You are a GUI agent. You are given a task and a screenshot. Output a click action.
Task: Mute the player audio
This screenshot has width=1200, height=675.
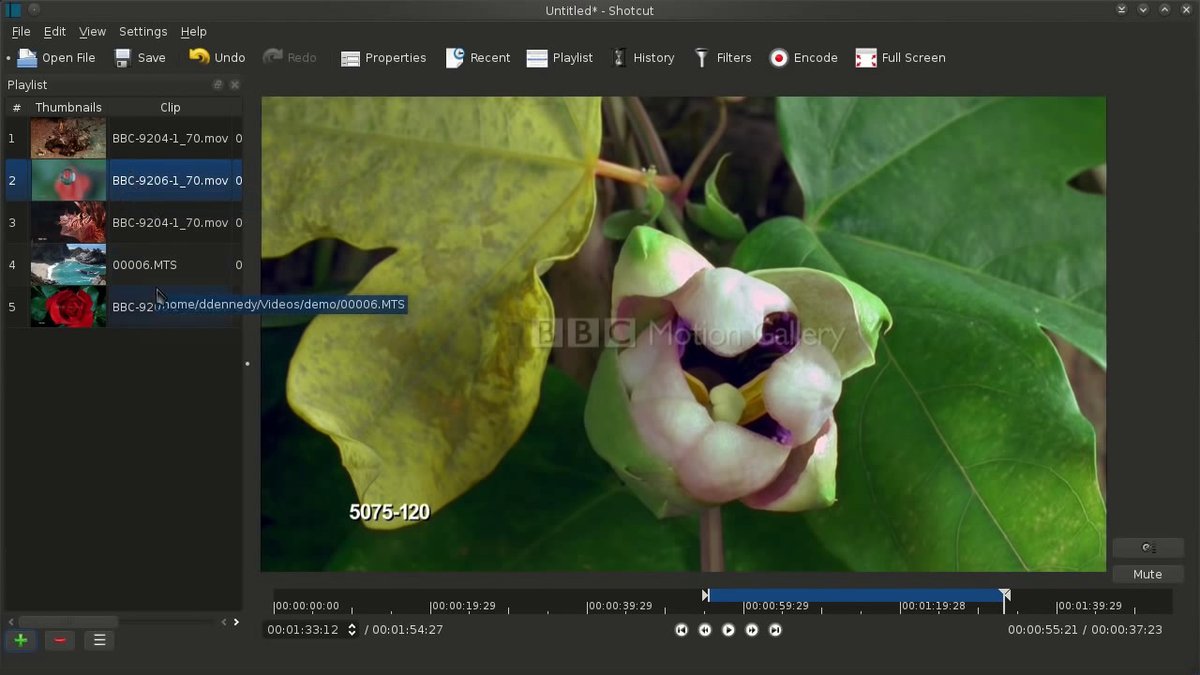tap(1147, 574)
